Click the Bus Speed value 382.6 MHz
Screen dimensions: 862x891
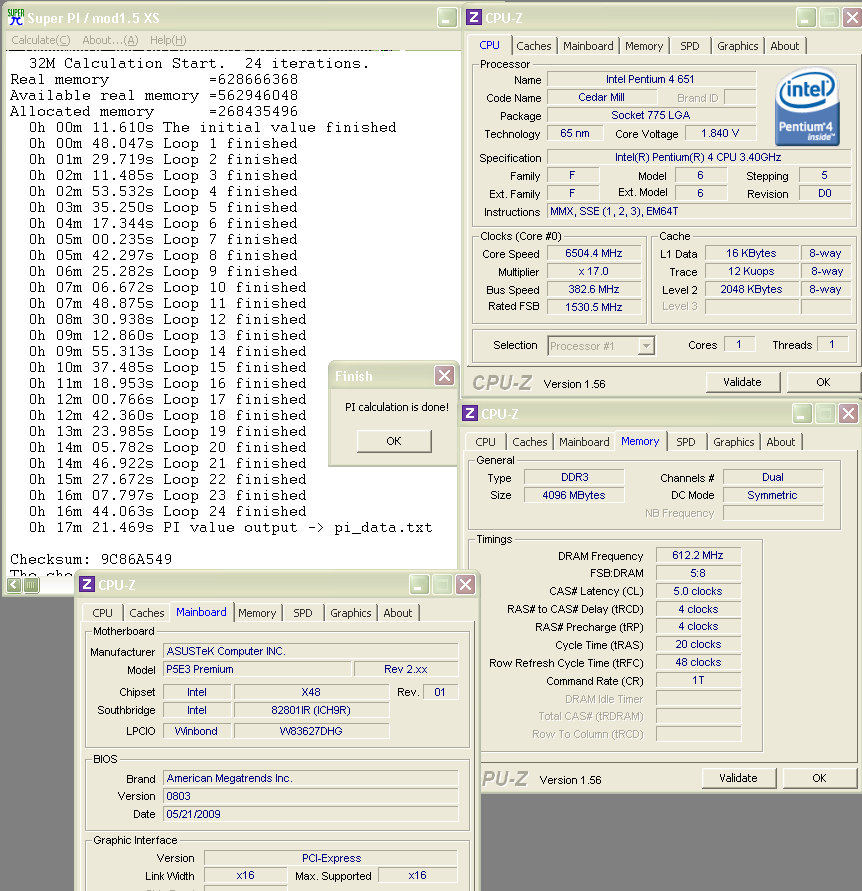pyautogui.click(x=593, y=289)
